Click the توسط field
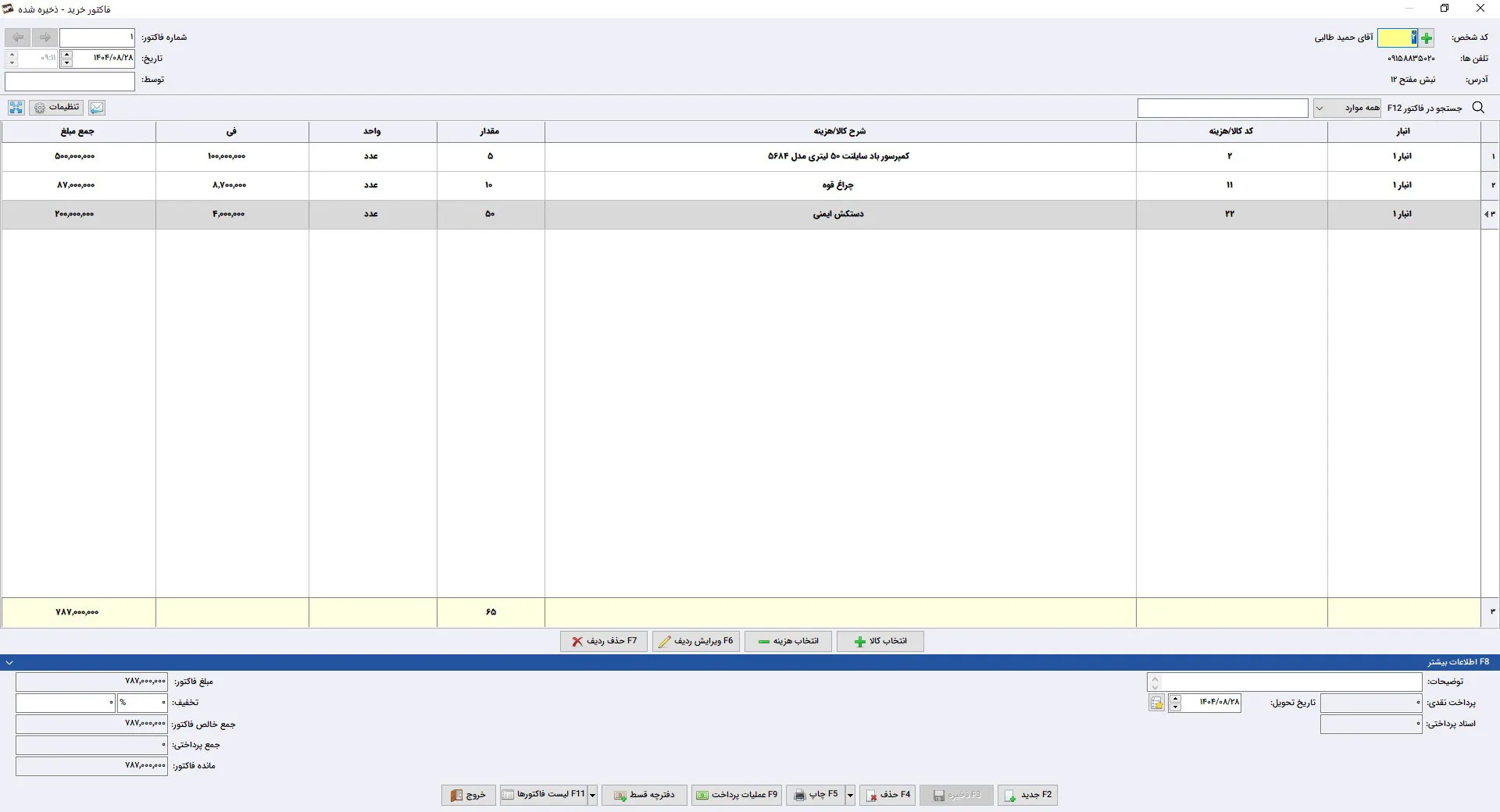The image size is (1500, 812). pos(70,81)
